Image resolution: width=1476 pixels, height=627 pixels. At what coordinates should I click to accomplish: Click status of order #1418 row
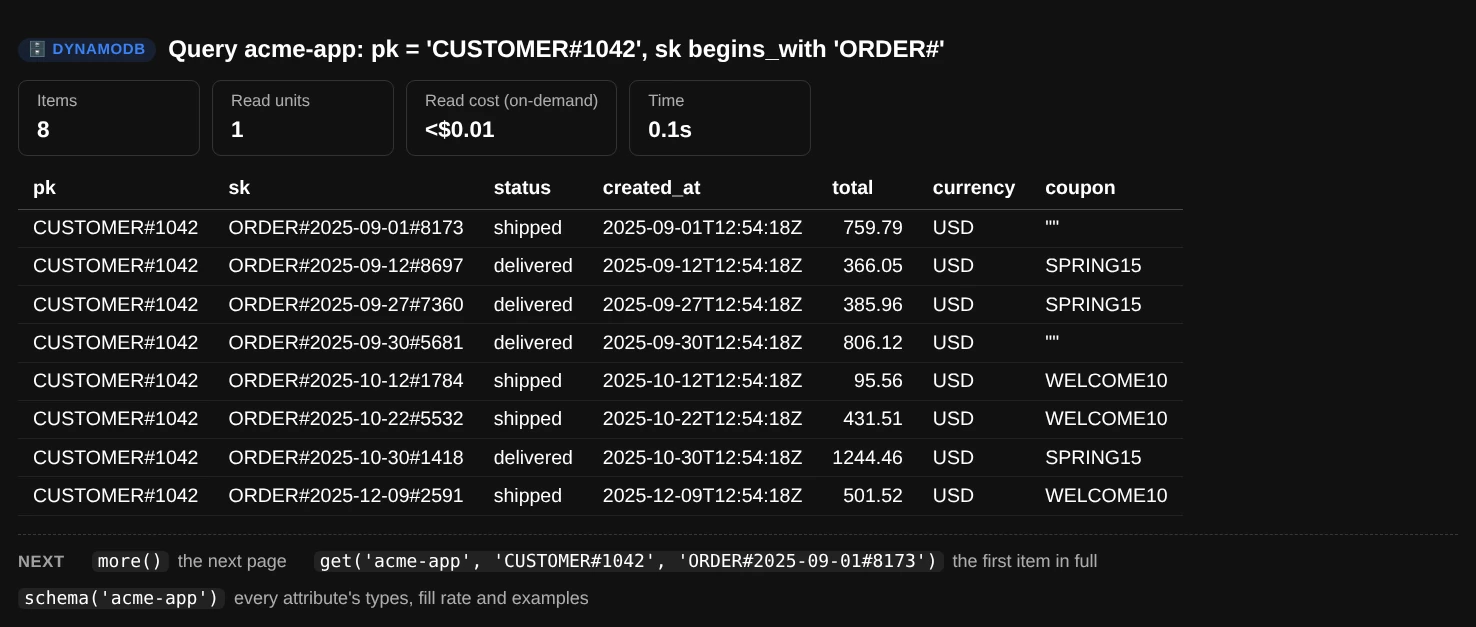coord(533,458)
